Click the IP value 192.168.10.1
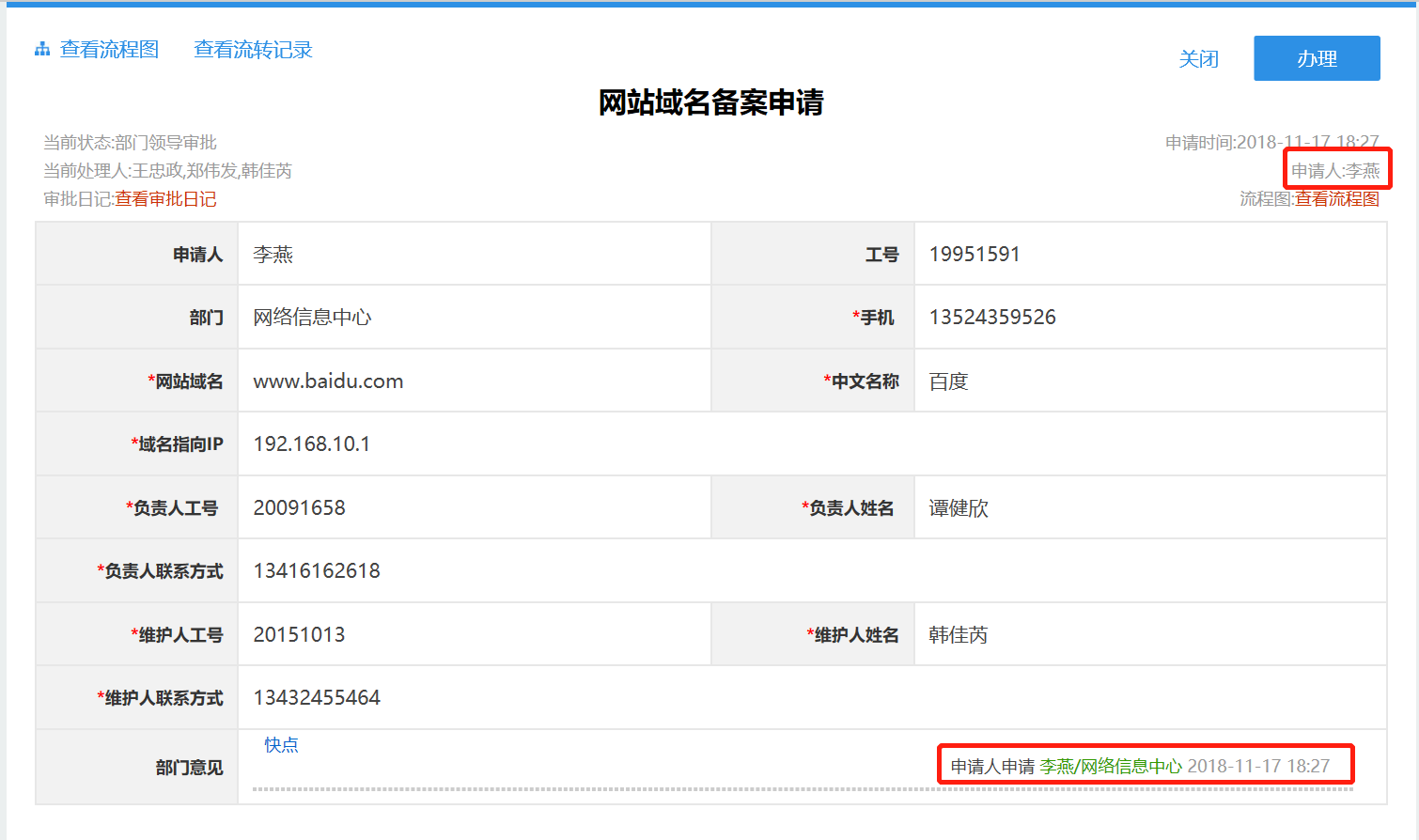This screenshot has width=1419, height=840. (311, 444)
